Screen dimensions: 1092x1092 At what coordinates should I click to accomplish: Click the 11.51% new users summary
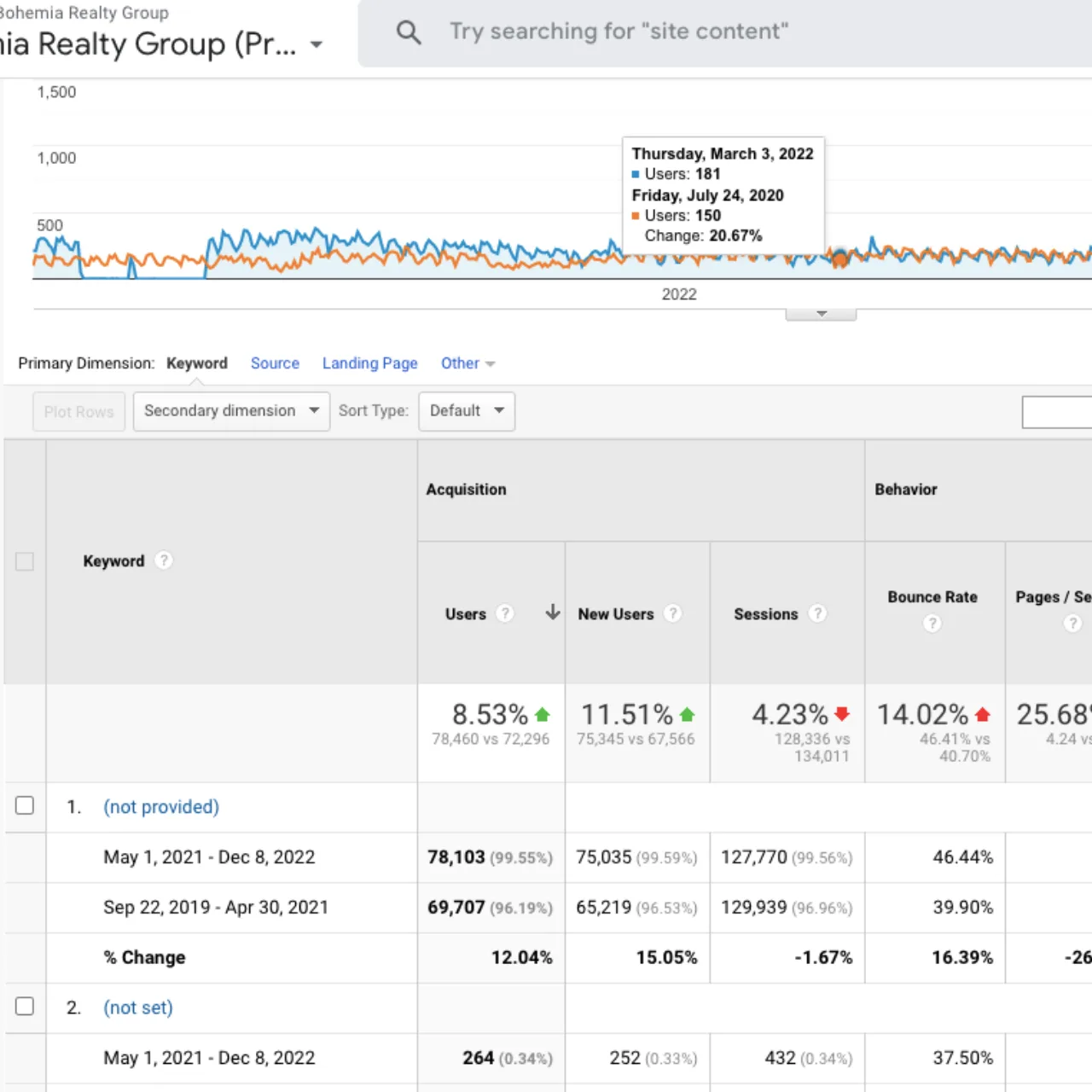627,714
